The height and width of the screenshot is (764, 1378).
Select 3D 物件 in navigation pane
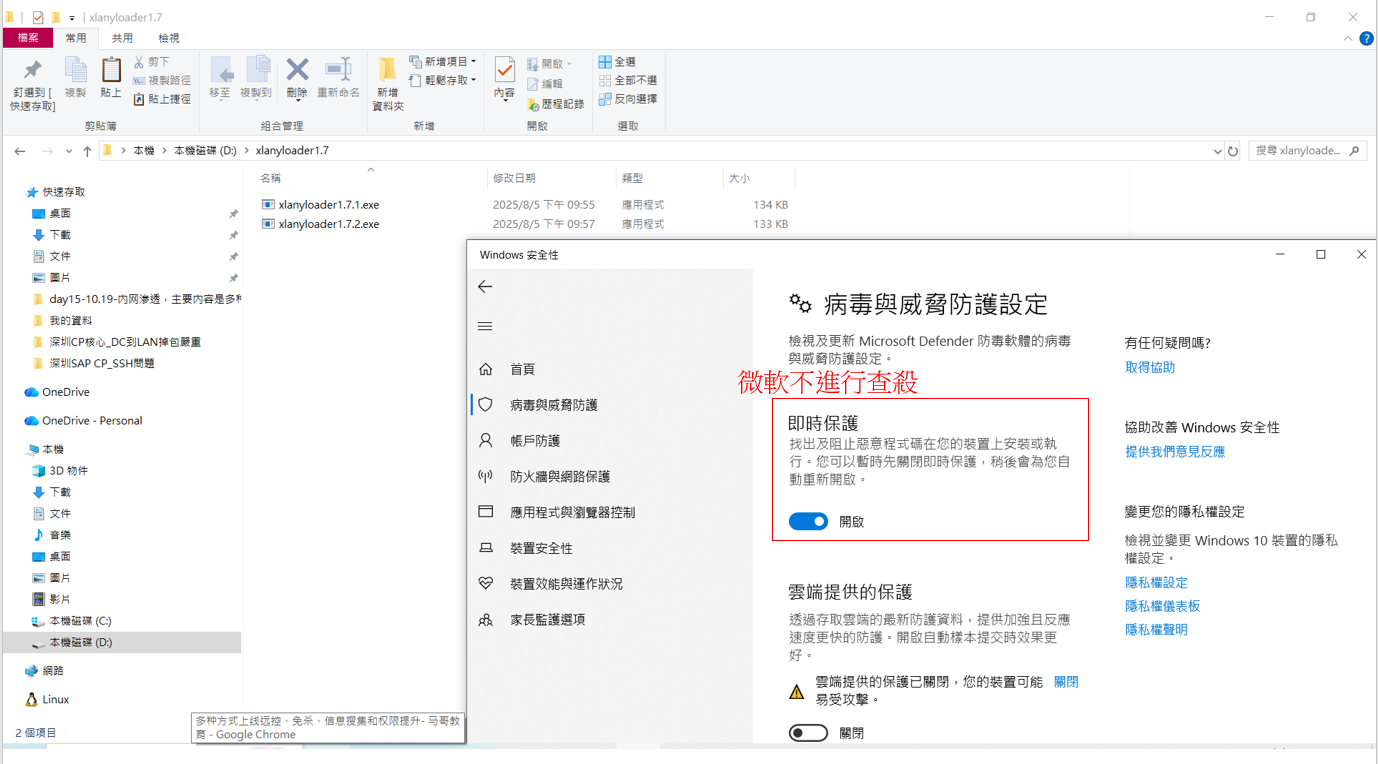click(69, 471)
